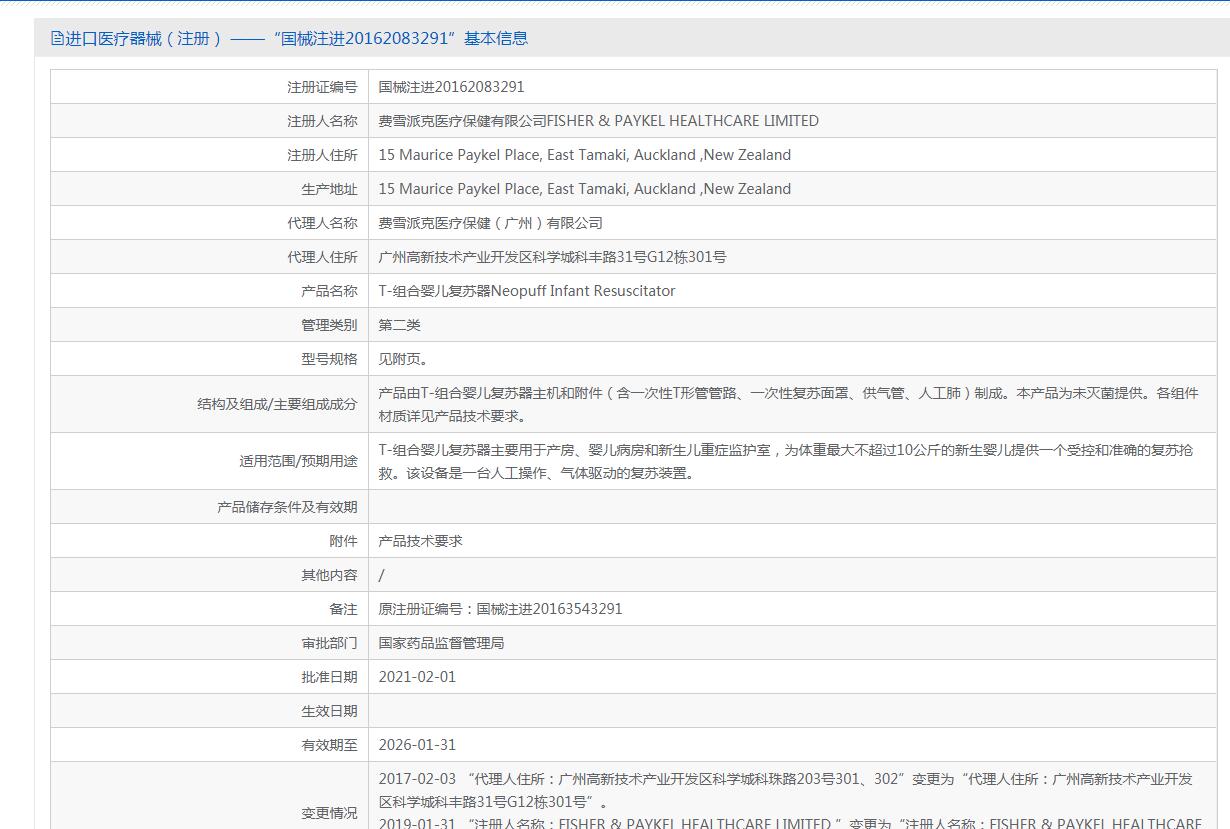The height and width of the screenshot is (829, 1230).
Task: Click the original registration number 国械注进20163543291
Action: click(x=500, y=609)
